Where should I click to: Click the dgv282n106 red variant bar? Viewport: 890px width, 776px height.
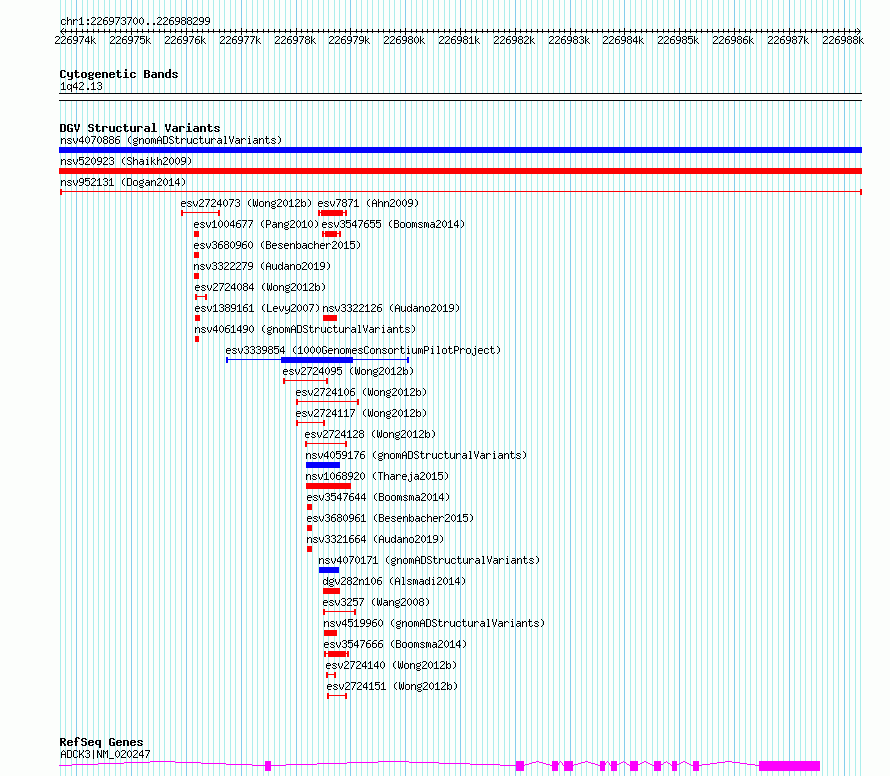pyautogui.click(x=331, y=591)
